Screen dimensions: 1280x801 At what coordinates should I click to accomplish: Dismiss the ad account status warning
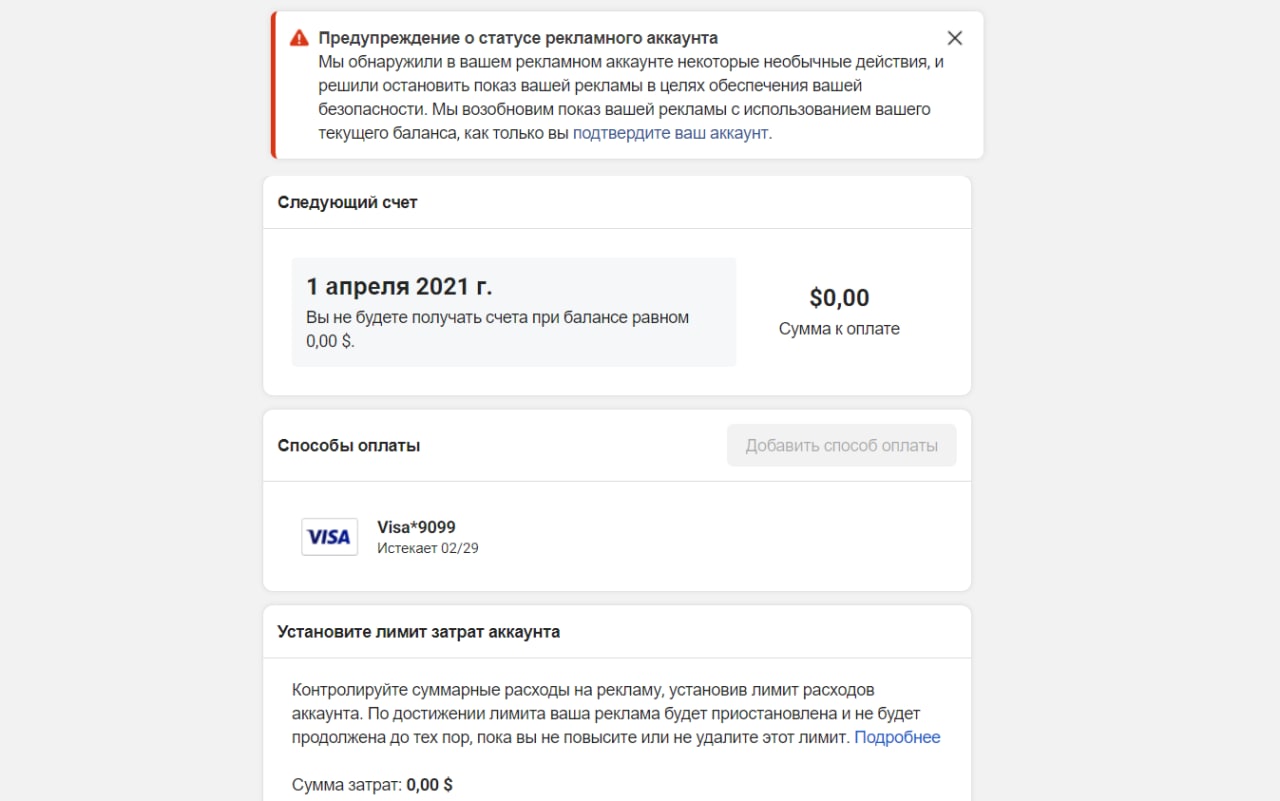(955, 38)
